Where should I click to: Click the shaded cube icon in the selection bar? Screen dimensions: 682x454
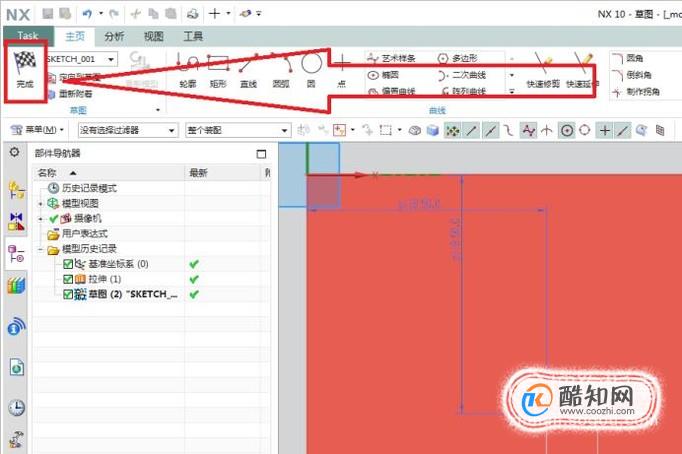click(x=433, y=130)
